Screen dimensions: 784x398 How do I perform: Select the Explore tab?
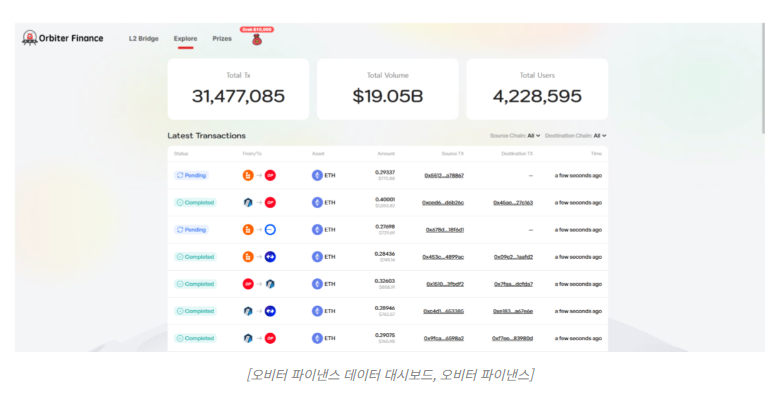(186, 38)
